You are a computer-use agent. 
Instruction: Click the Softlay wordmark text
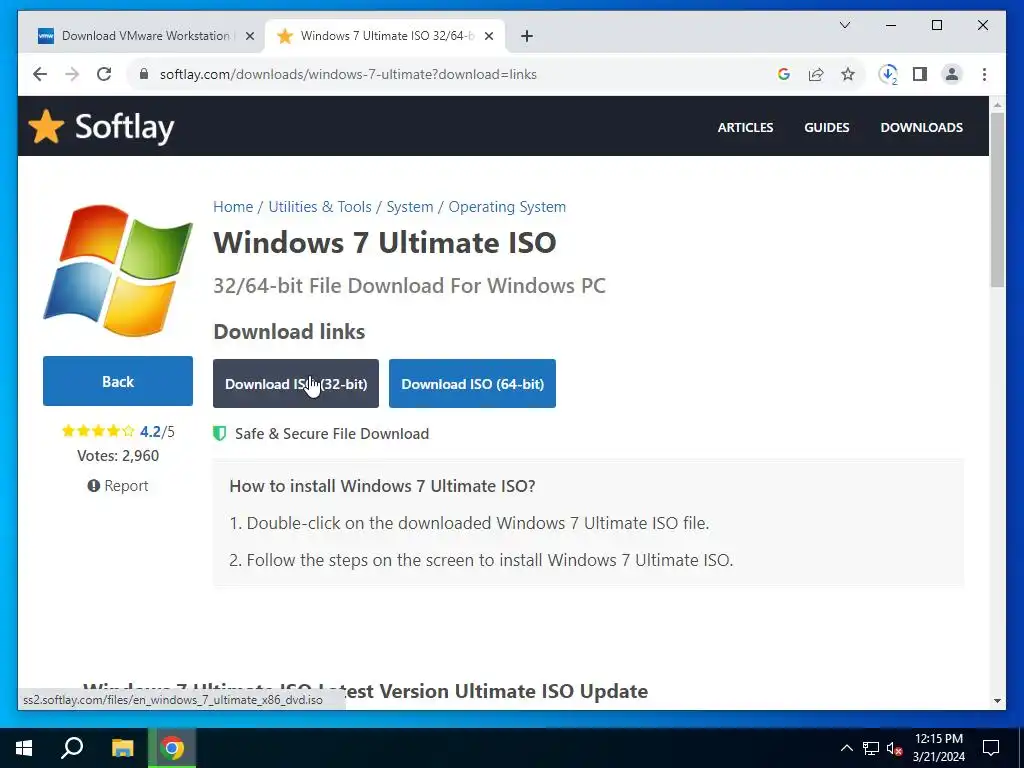[x=125, y=127]
